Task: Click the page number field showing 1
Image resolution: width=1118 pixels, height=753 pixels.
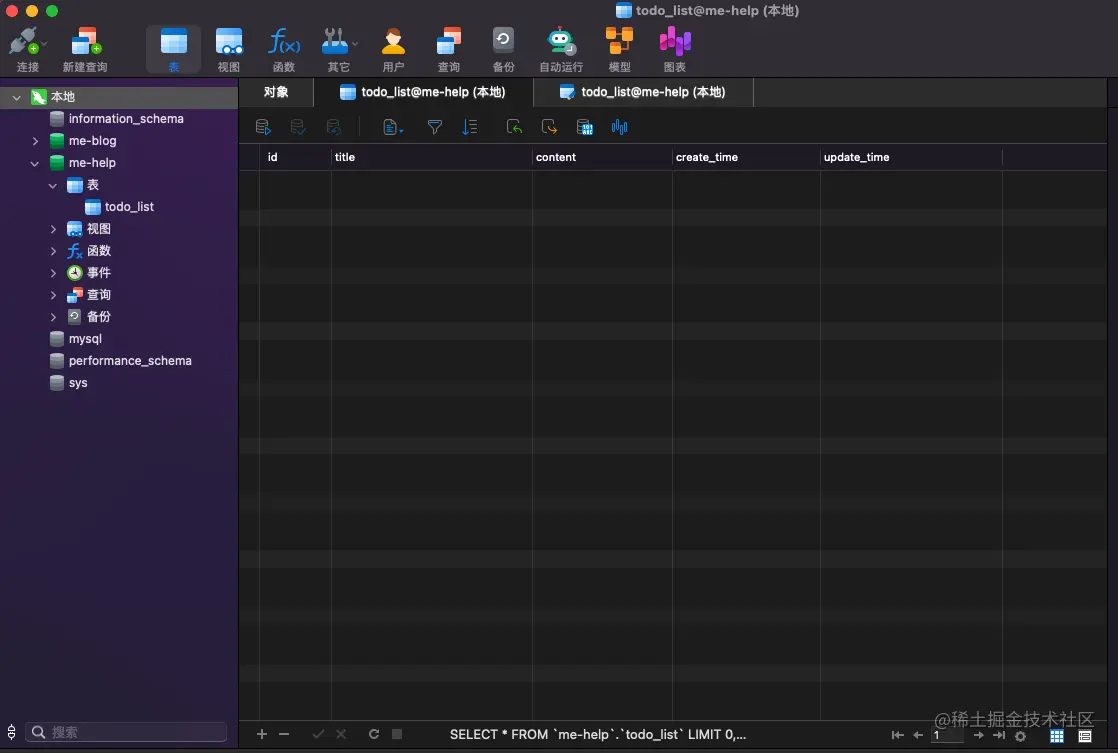Action: coord(948,735)
